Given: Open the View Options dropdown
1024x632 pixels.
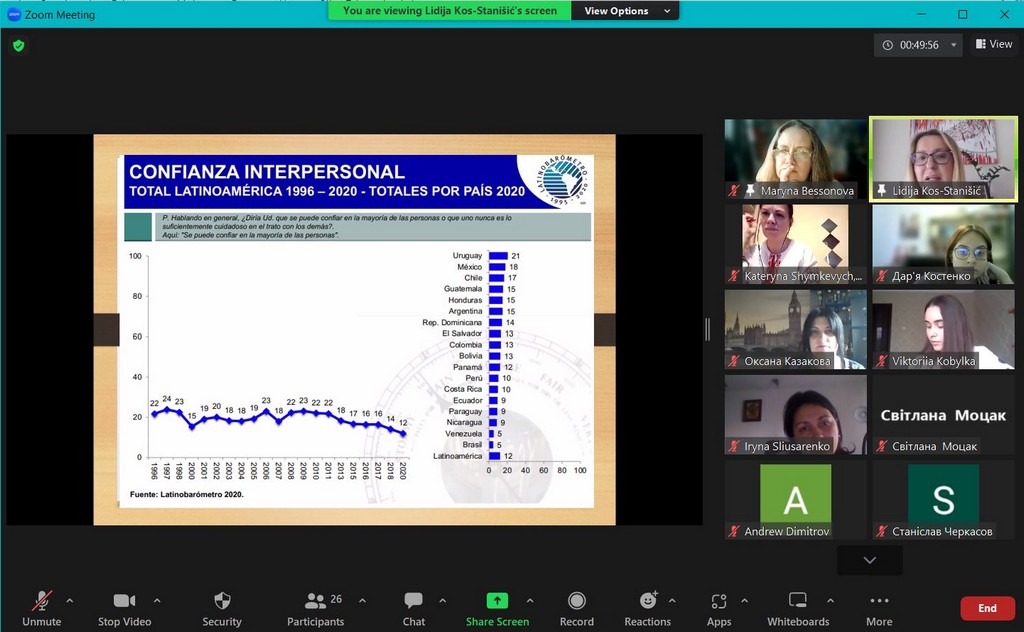Looking at the screenshot, I should pos(624,11).
